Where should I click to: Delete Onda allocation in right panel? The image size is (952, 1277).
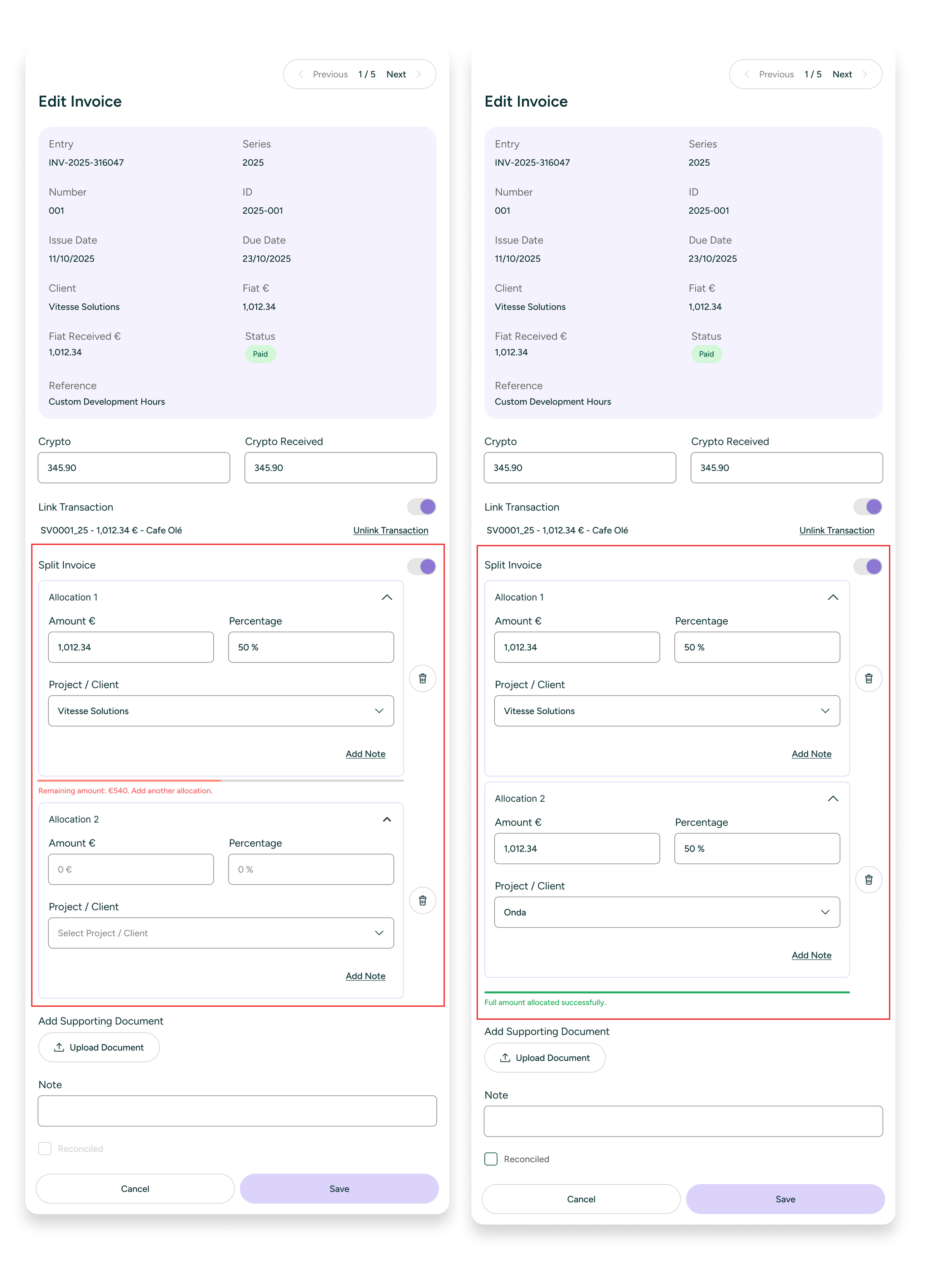pos(869,879)
